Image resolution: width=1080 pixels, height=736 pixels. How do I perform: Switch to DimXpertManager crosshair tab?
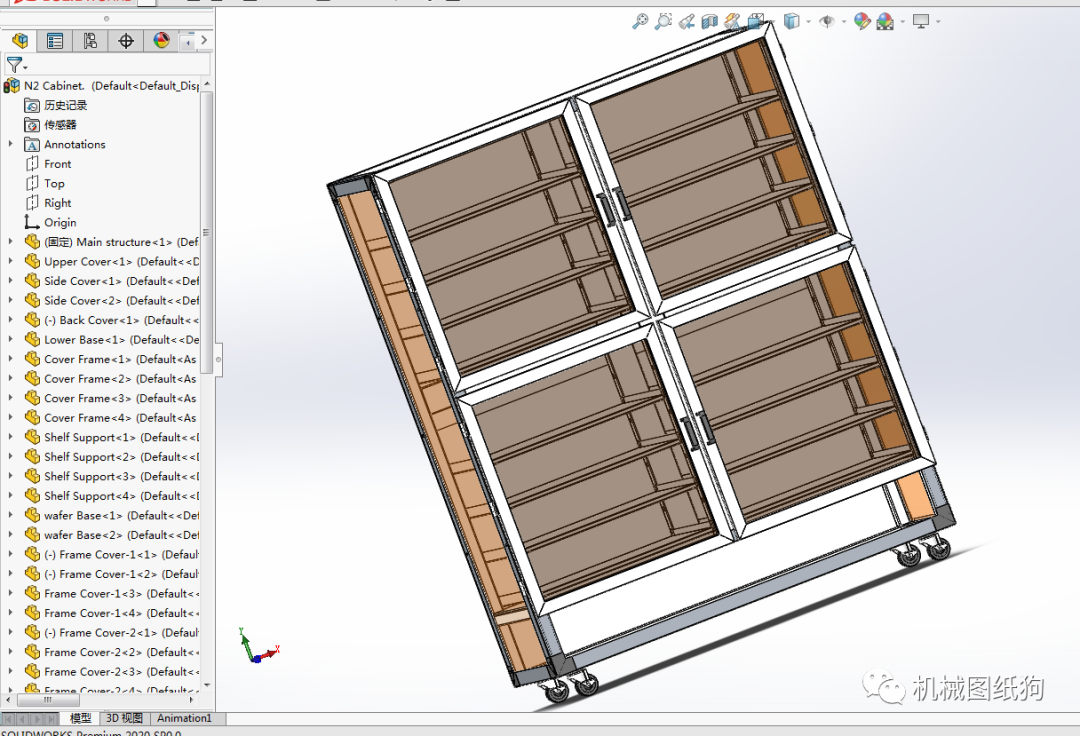126,41
